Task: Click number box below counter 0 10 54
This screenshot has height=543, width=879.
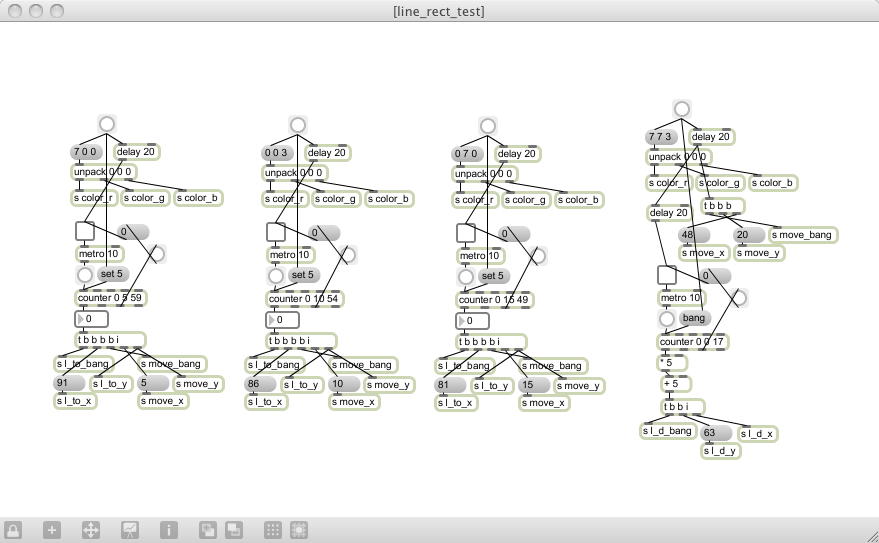Action: tap(283, 320)
